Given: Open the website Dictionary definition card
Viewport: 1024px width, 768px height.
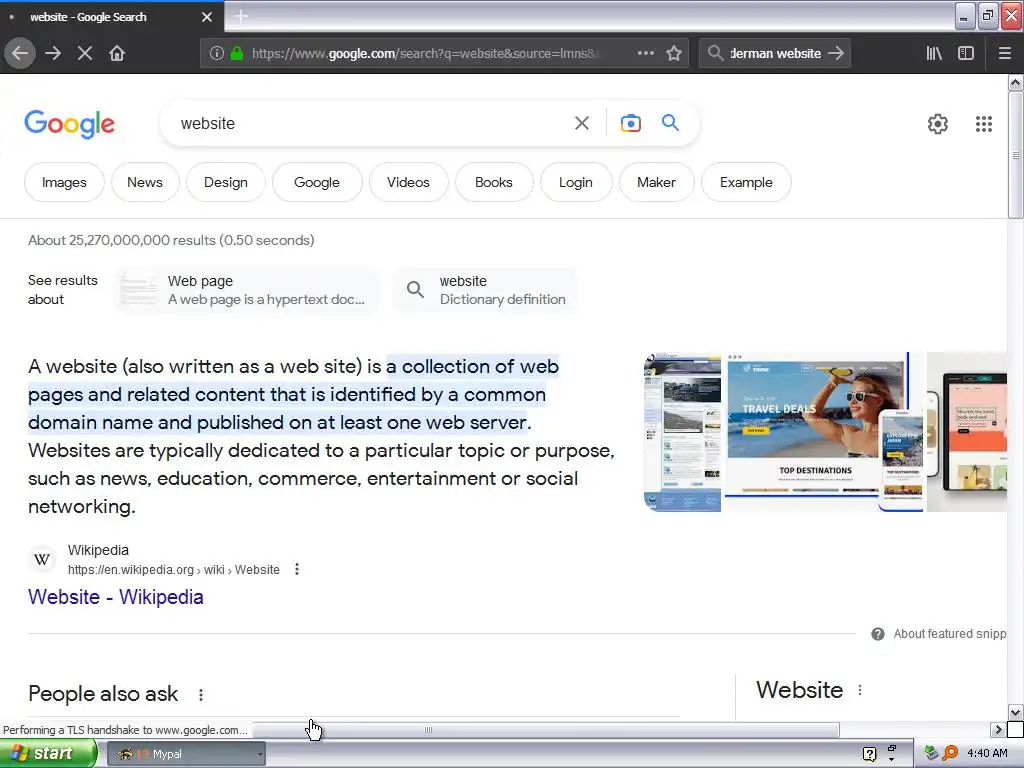Looking at the screenshot, I should 485,290.
